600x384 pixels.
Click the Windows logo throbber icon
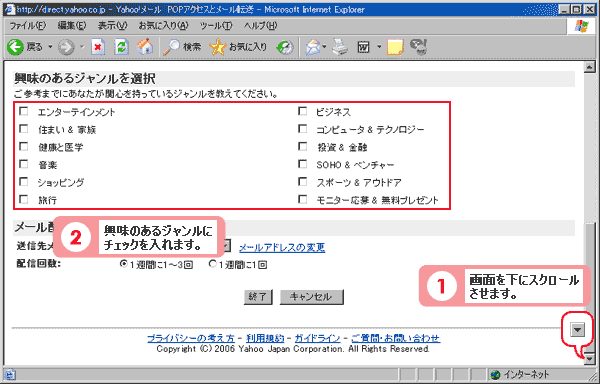581,26
